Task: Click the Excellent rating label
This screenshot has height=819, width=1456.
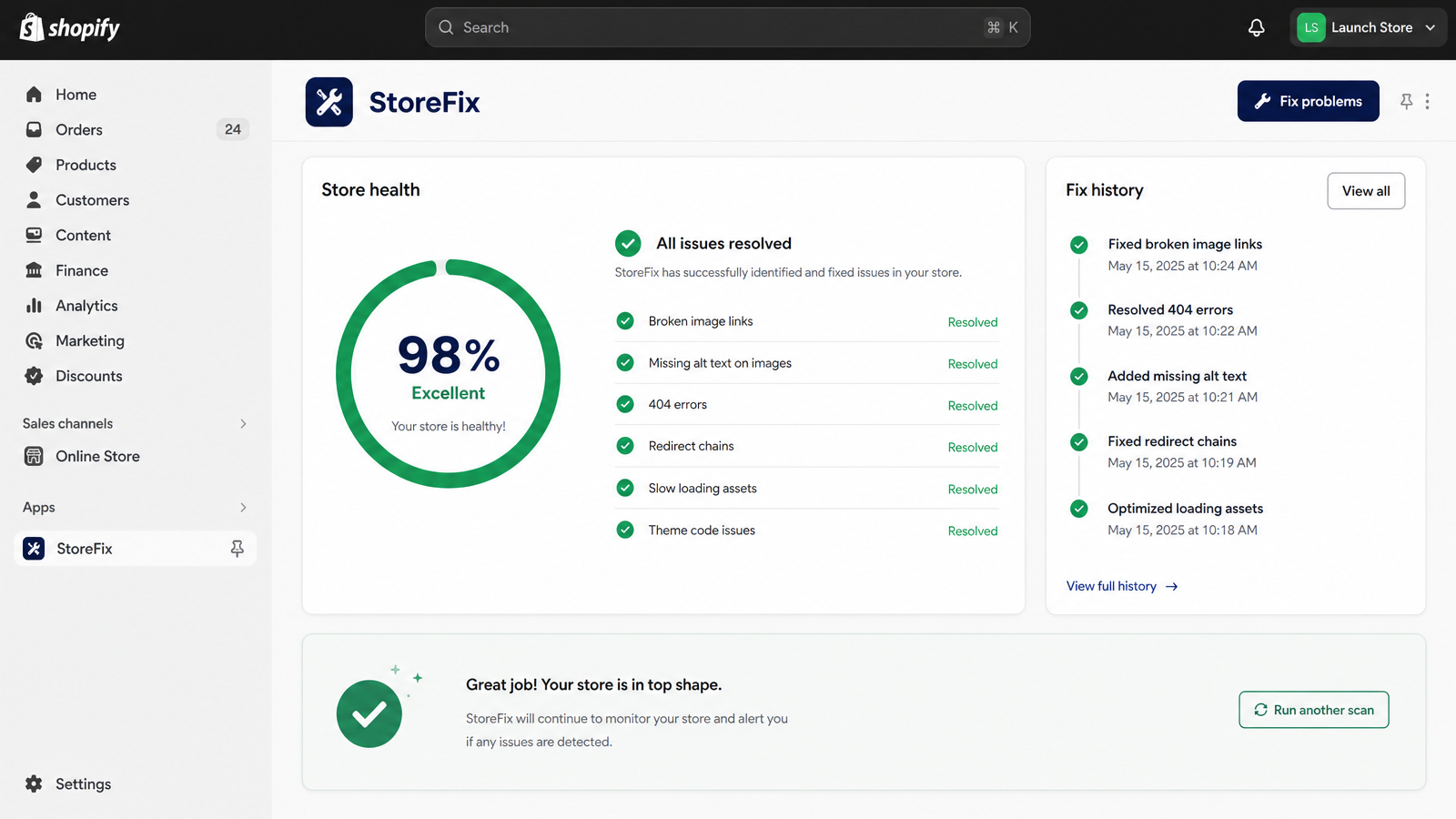Action: point(448,393)
